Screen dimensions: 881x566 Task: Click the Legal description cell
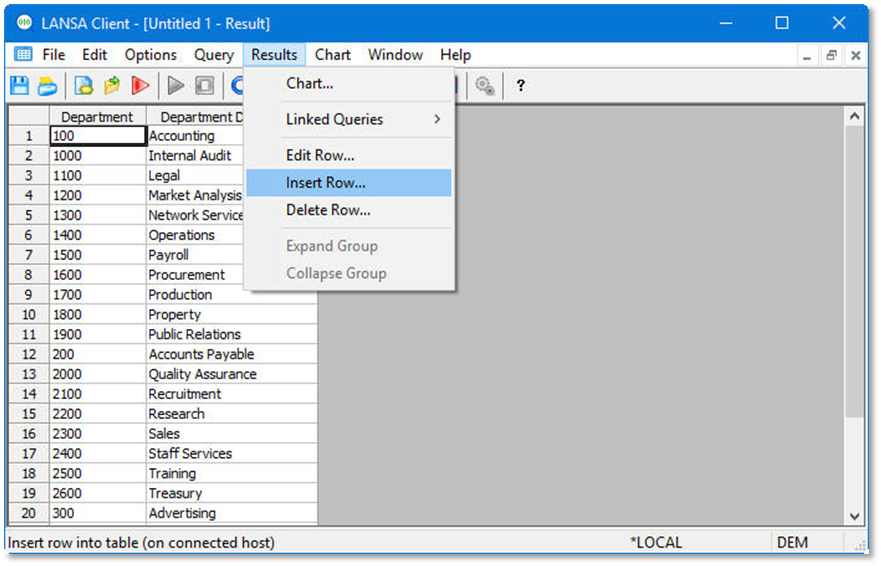click(195, 175)
